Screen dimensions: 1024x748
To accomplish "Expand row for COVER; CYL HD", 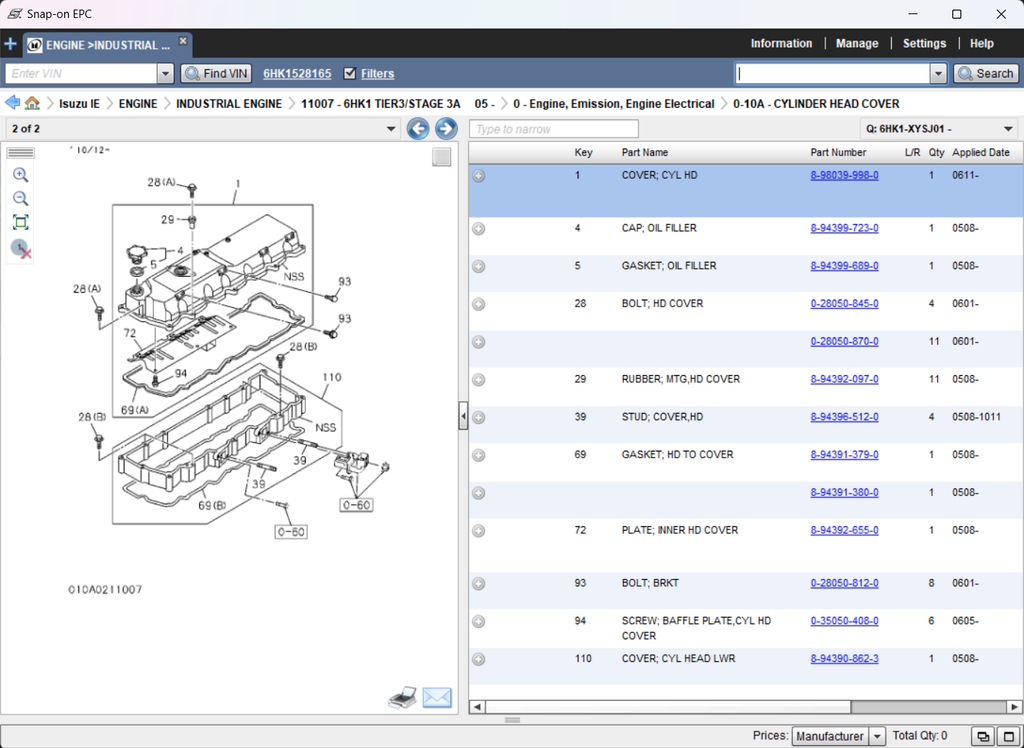I will 479,176.
